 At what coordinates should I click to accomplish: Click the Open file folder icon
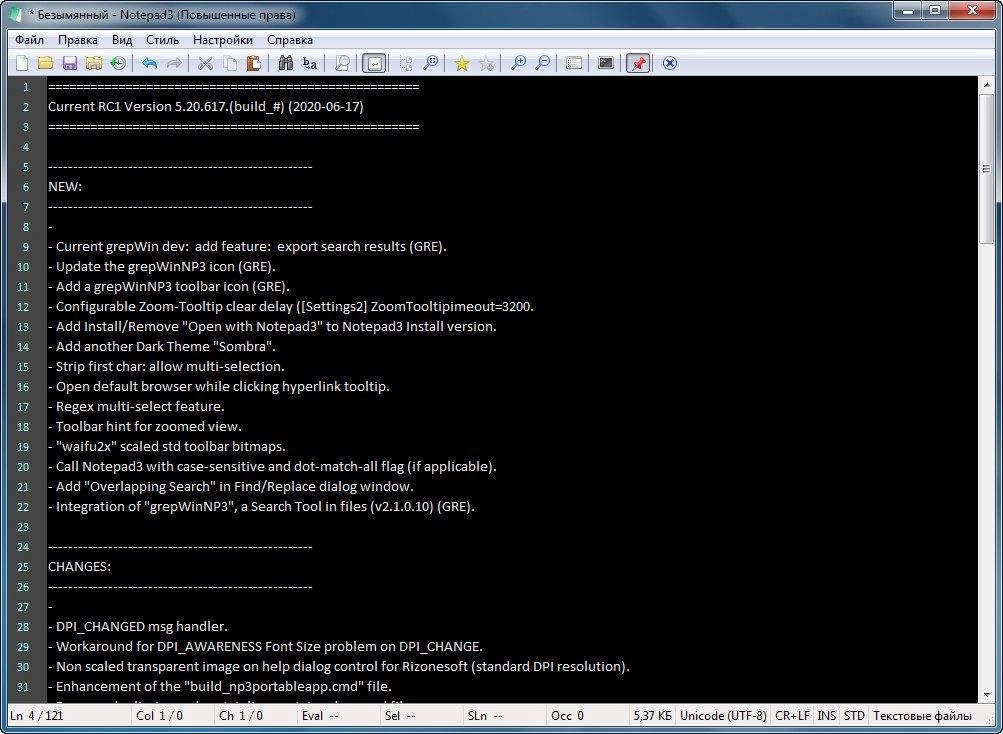pos(45,63)
